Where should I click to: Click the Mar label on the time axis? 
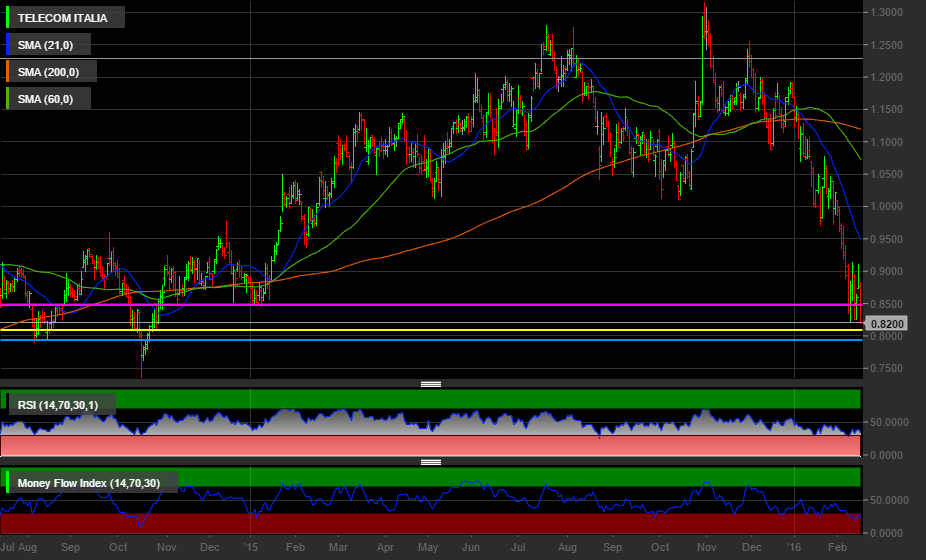coord(338,547)
